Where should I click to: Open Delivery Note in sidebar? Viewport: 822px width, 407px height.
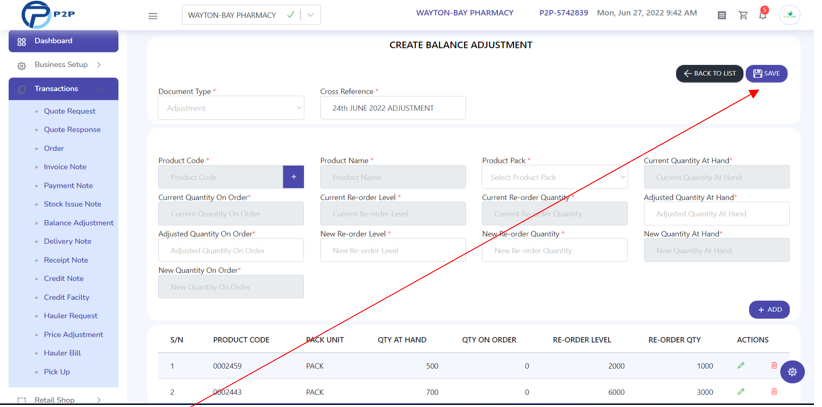[68, 241]
